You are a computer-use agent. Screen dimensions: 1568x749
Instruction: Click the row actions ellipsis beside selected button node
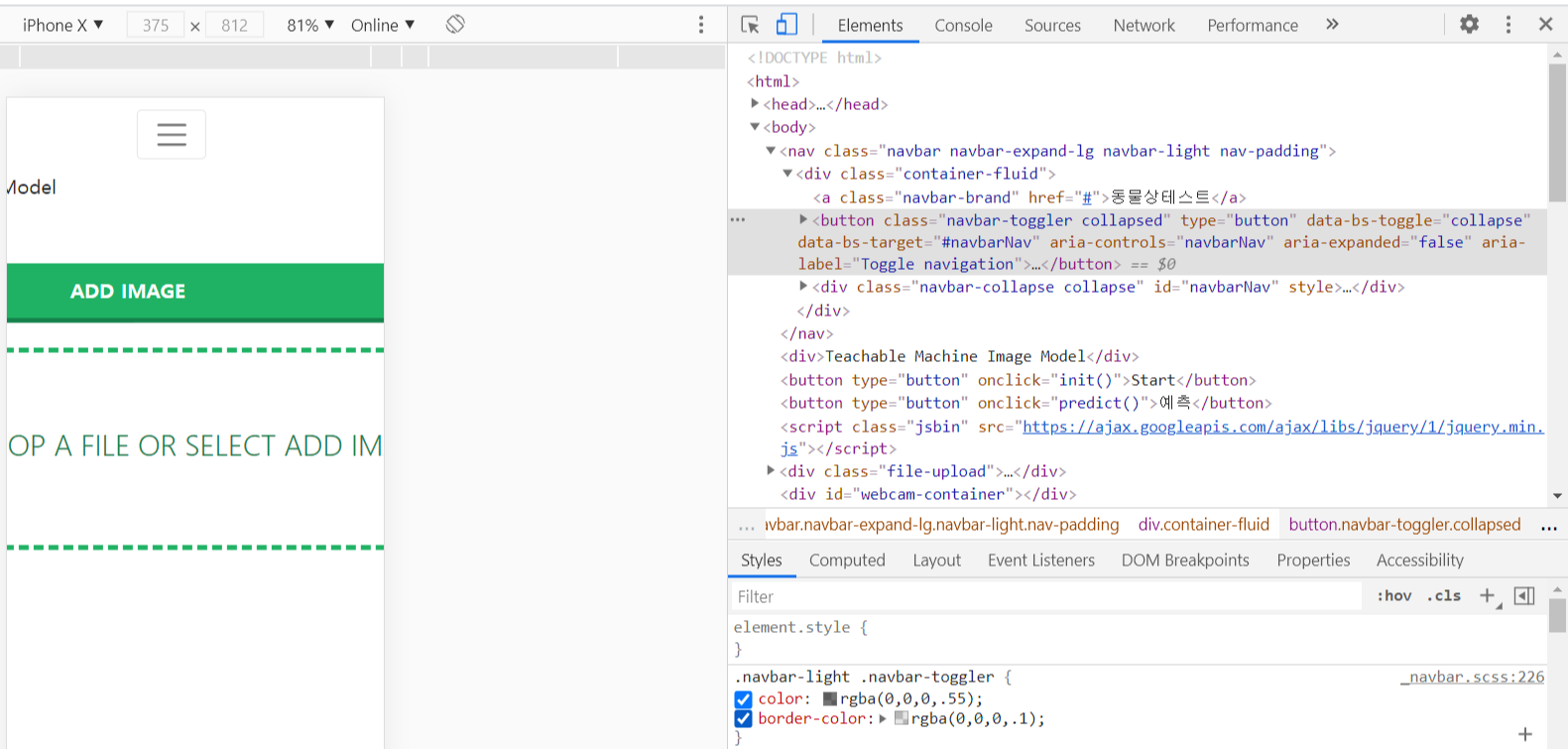pyautogui.click(x=738, y=219)
